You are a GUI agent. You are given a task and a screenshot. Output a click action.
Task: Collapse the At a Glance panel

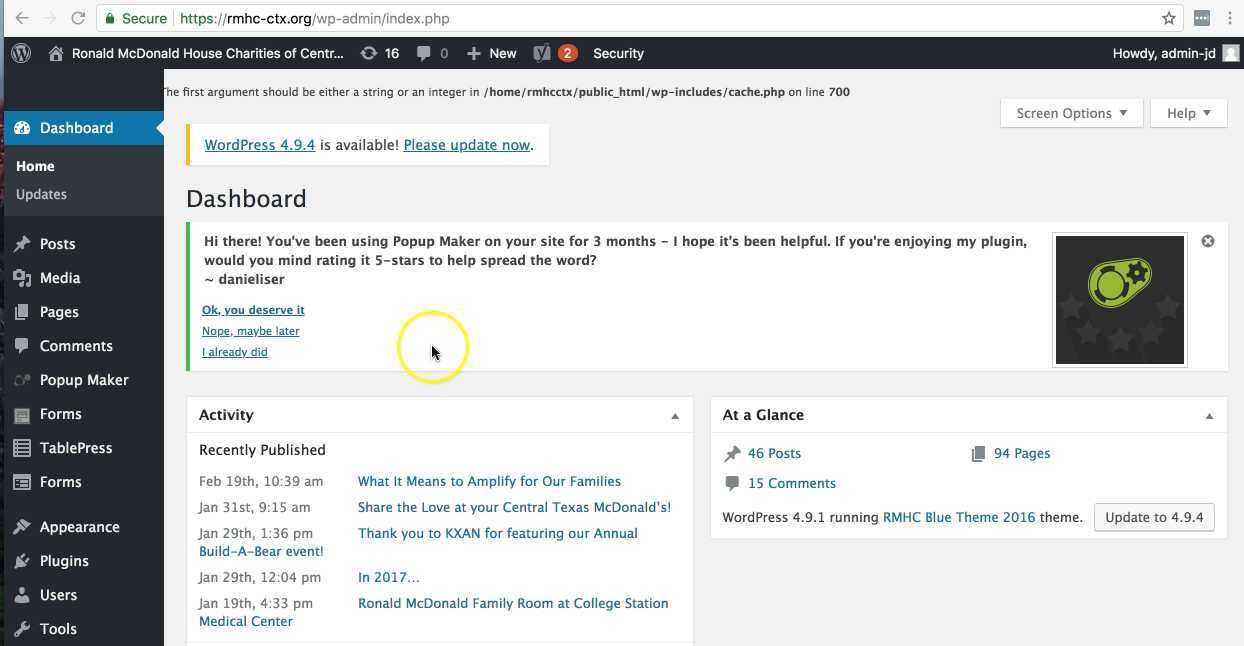click(1208, 416)
